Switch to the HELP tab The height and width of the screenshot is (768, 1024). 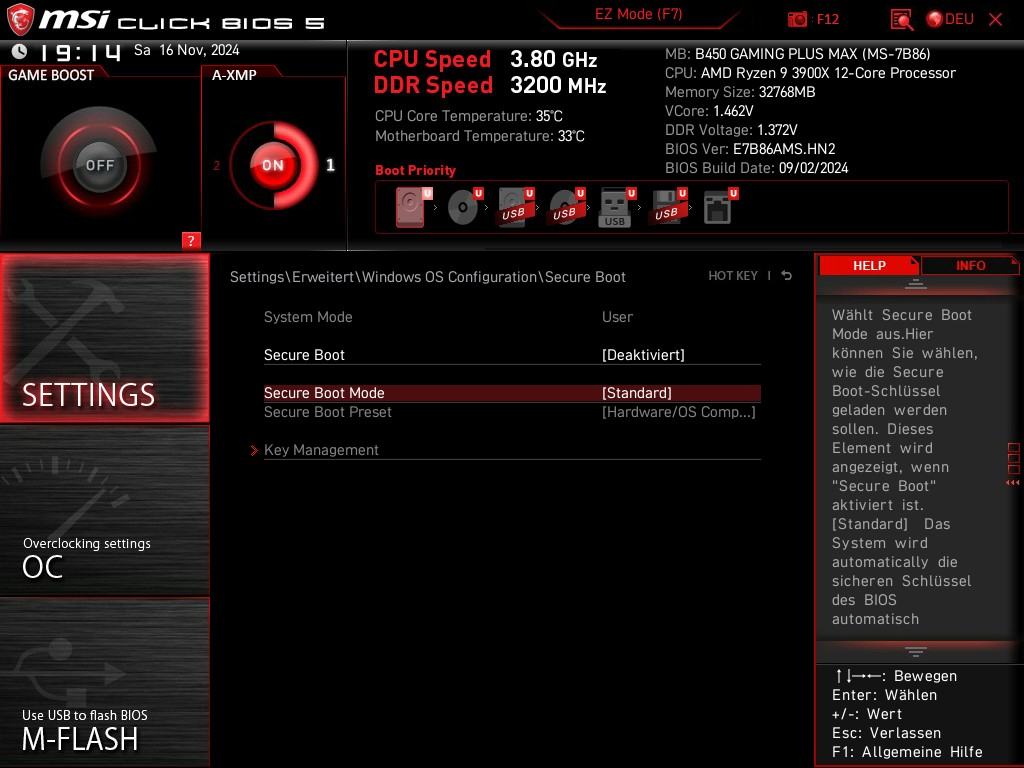point(869,265)
